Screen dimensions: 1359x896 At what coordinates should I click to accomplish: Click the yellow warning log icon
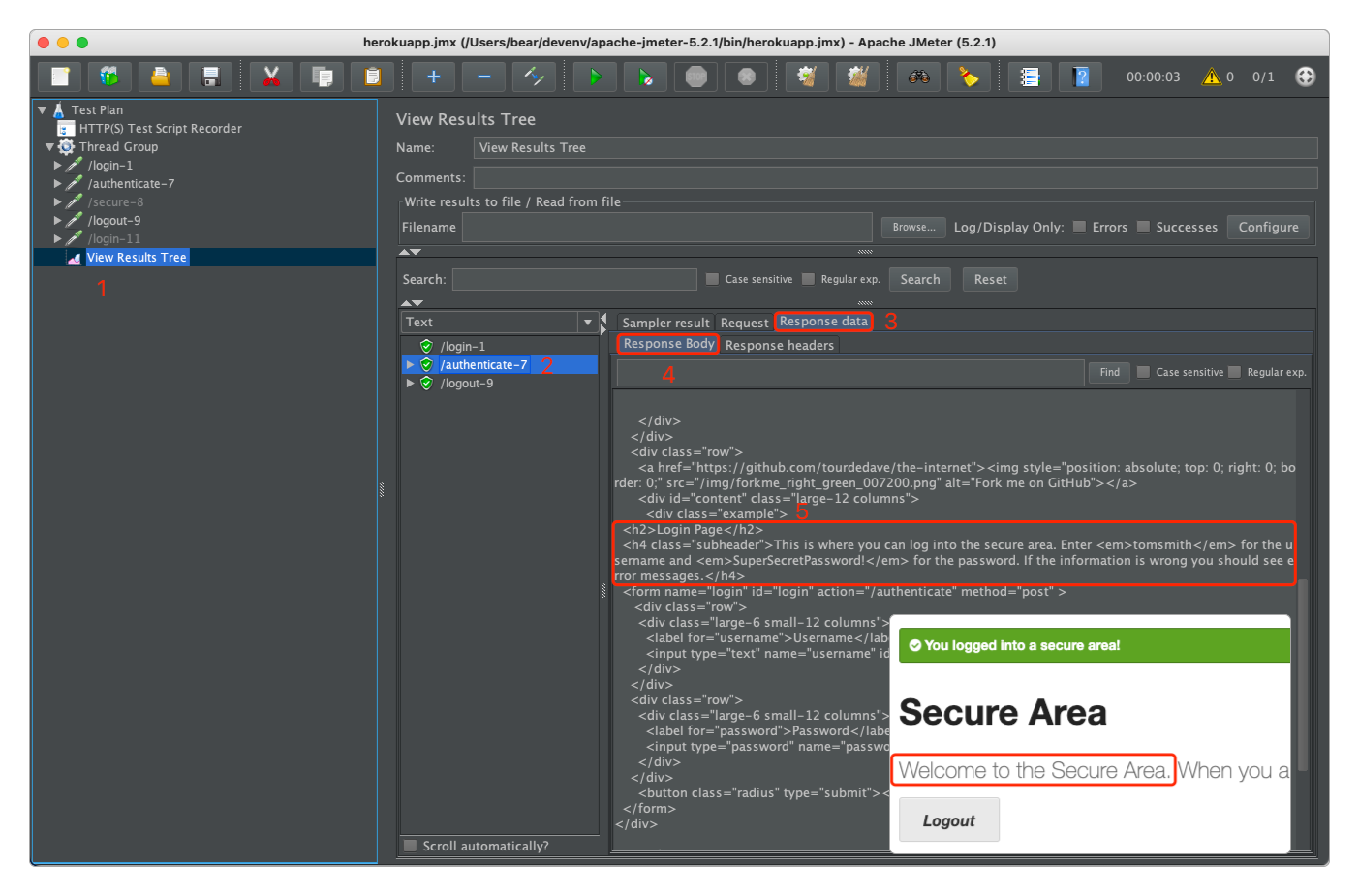pyautogui.click(x=1211, y=77)
